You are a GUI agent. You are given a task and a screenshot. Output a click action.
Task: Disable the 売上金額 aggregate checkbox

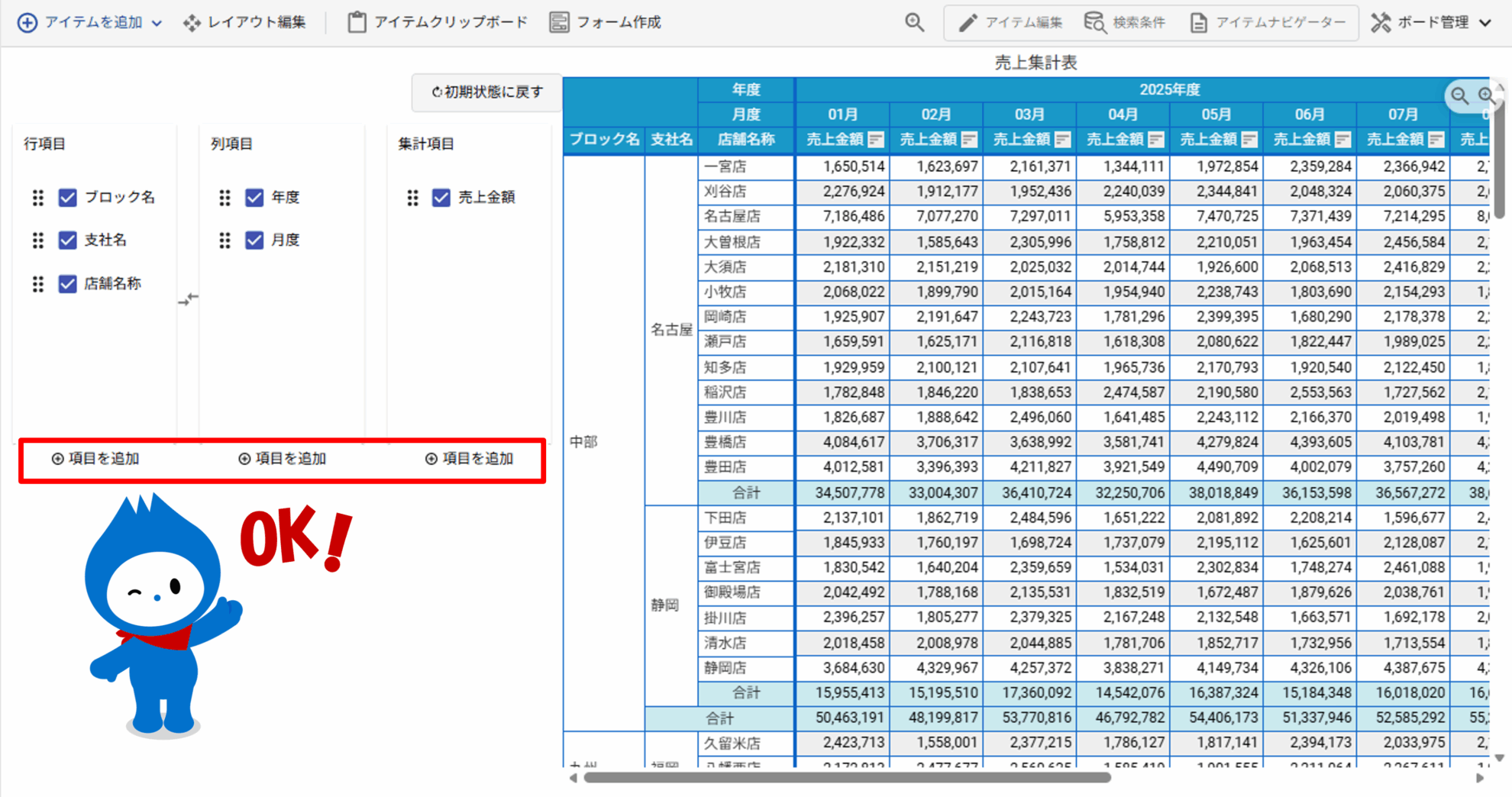[441, 198]
